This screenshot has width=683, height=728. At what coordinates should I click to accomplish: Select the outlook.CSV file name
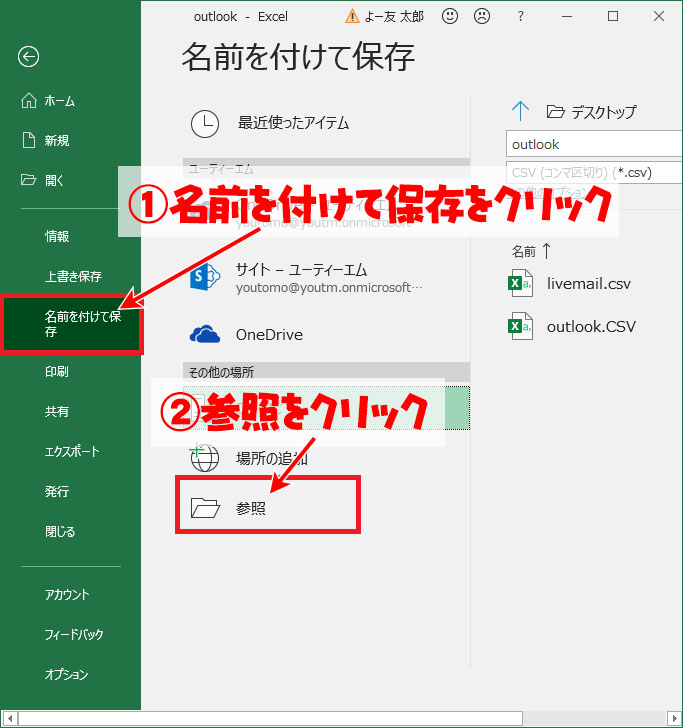click(591, 327)
